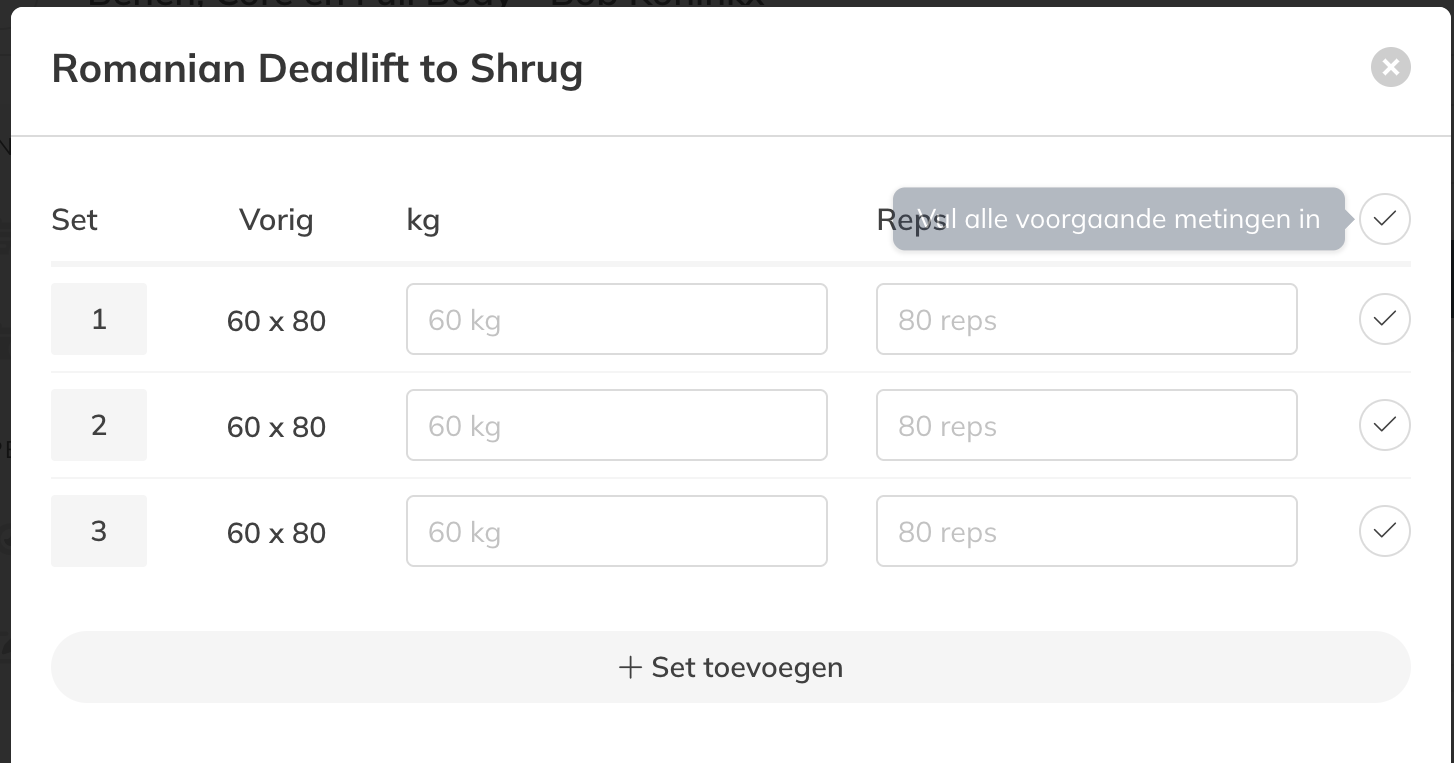Viewport: 1454px width, 763px height.
Task: Click the Romanian Deadlift to Shrug title
Action: [x=317, y=69]
